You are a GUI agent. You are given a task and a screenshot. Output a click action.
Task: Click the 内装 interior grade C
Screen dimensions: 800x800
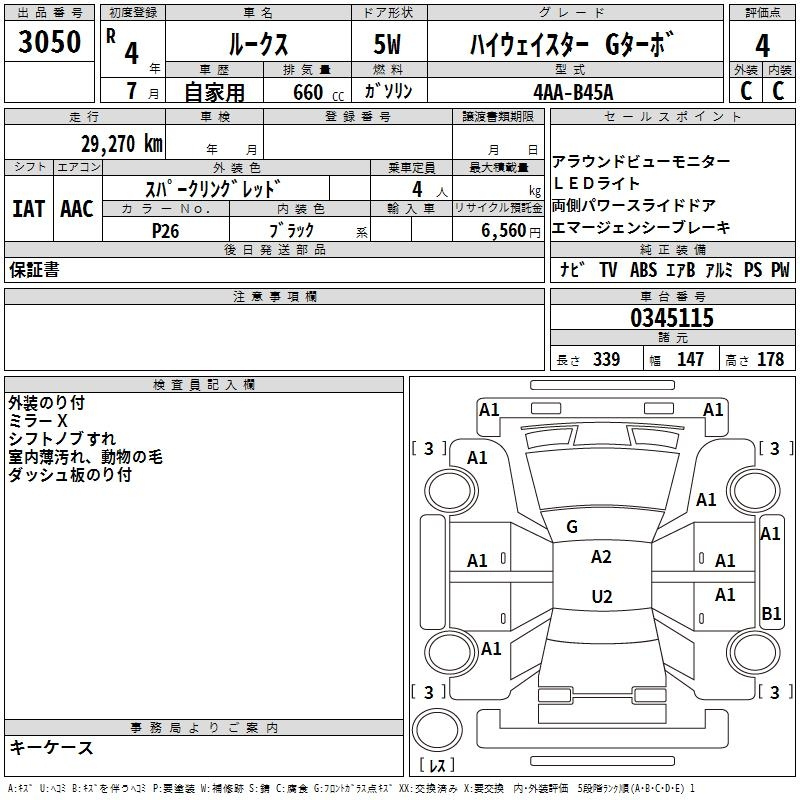778,91
